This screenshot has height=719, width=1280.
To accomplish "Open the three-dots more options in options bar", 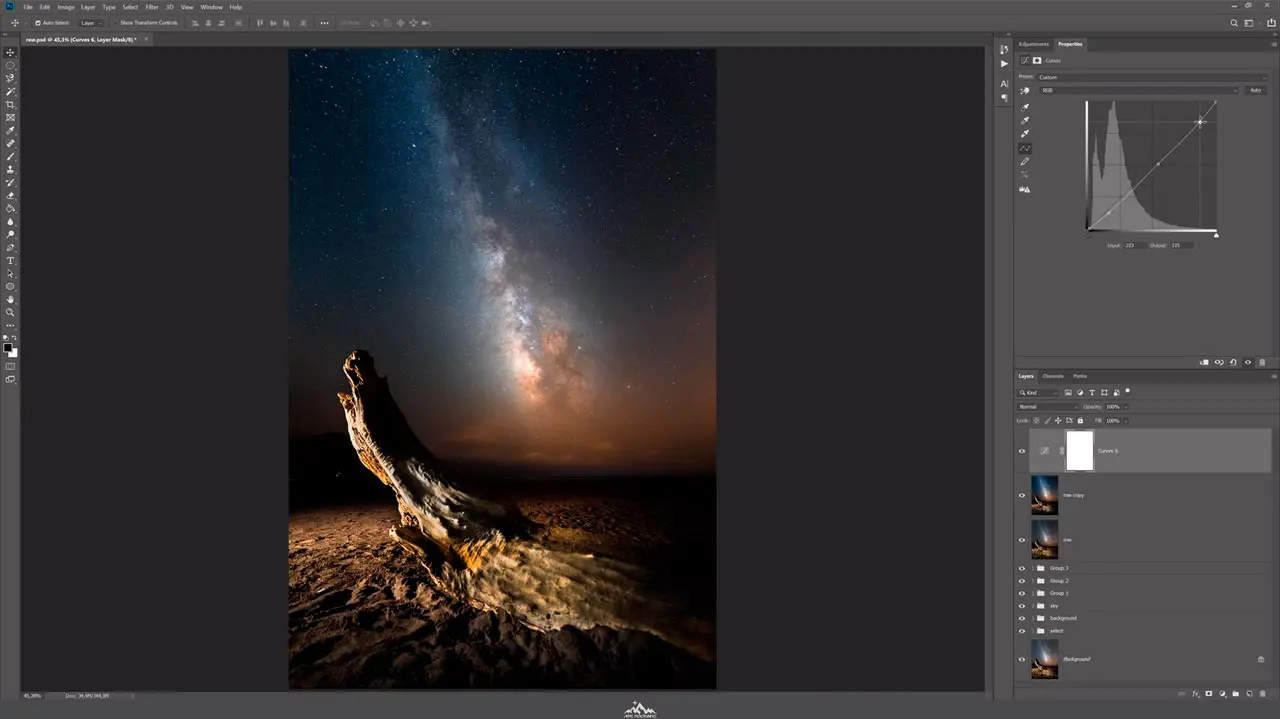I will [x=324, y=22].
